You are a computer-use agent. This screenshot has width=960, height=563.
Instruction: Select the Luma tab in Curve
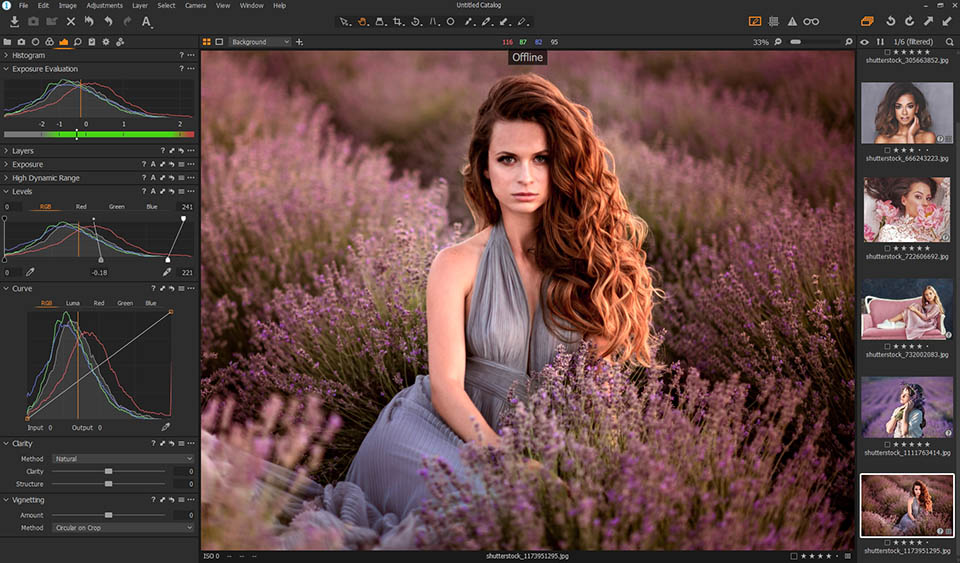tap(73, 303)
